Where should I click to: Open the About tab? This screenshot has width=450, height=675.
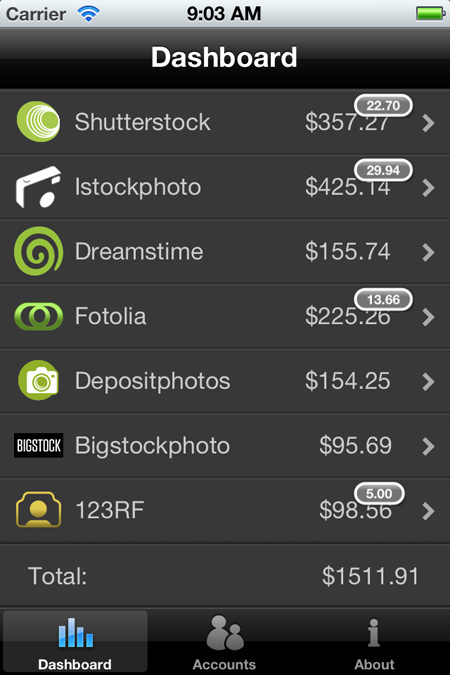tap(374, 642)
